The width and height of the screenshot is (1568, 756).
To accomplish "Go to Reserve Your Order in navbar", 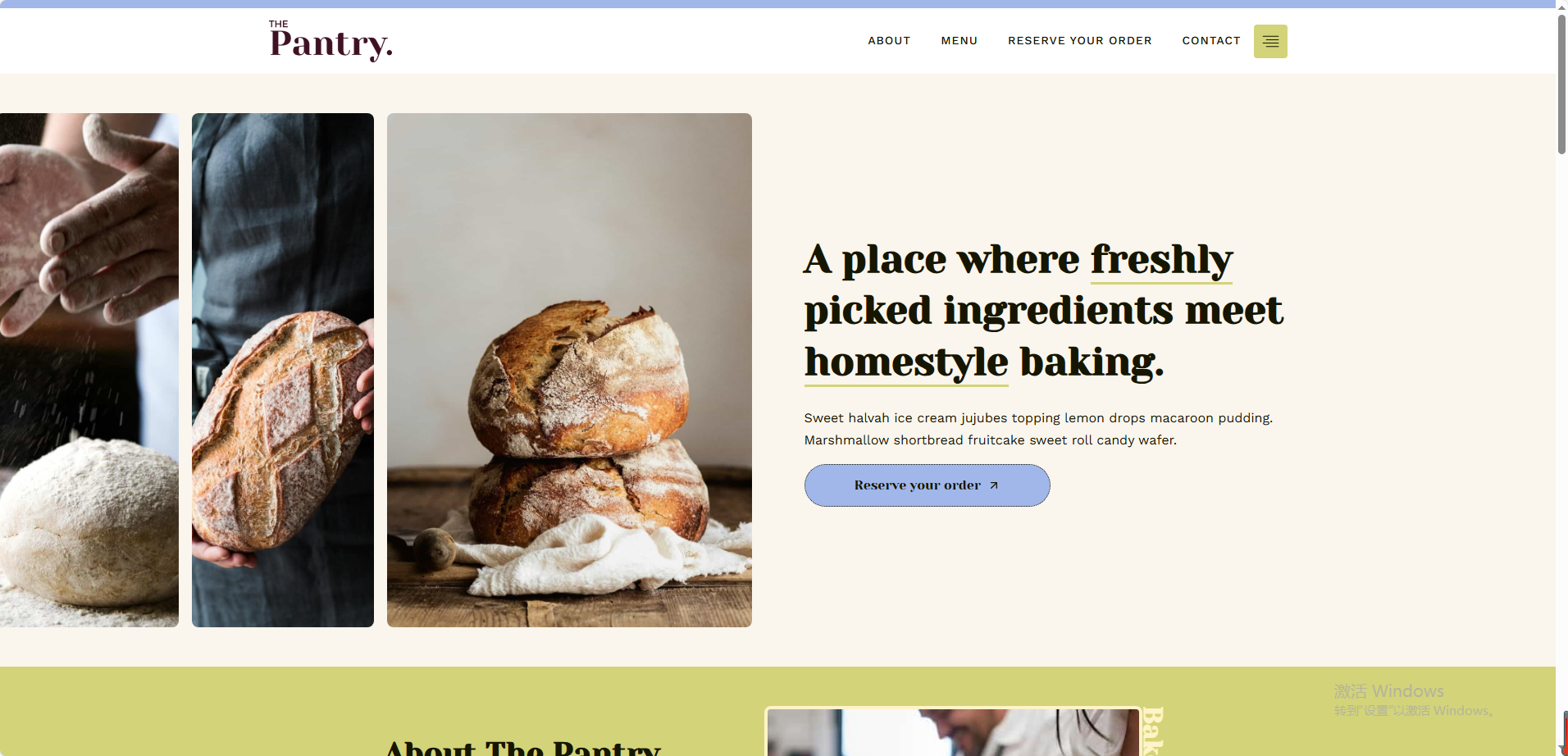I will click(x=1079, y=40).
